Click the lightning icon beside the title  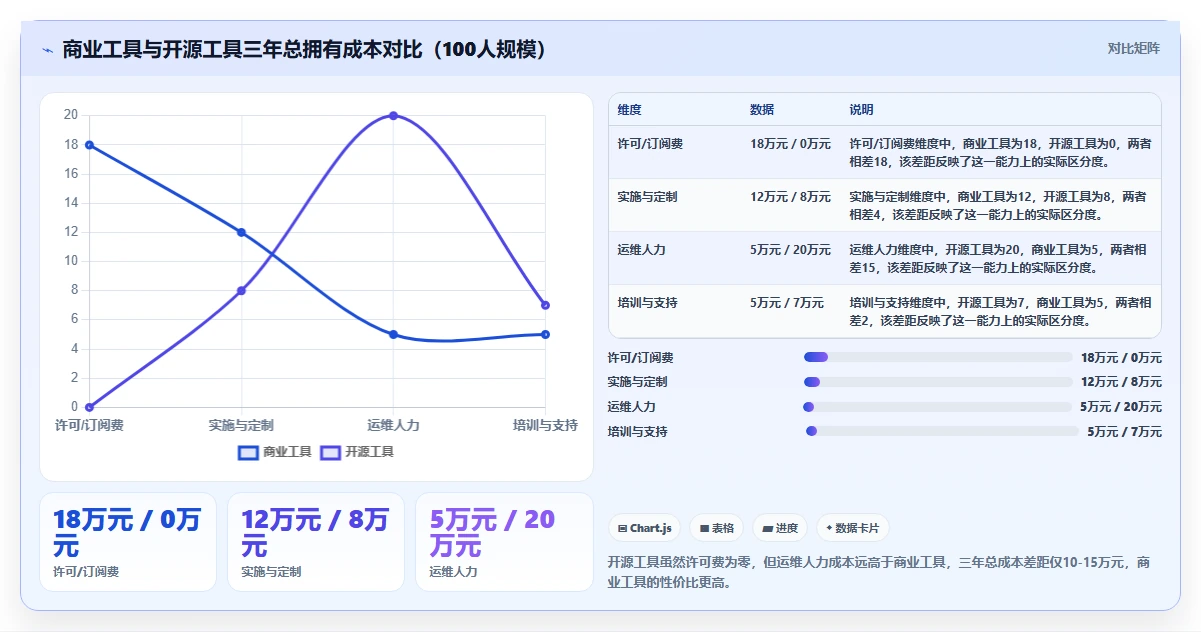[47, 50]
